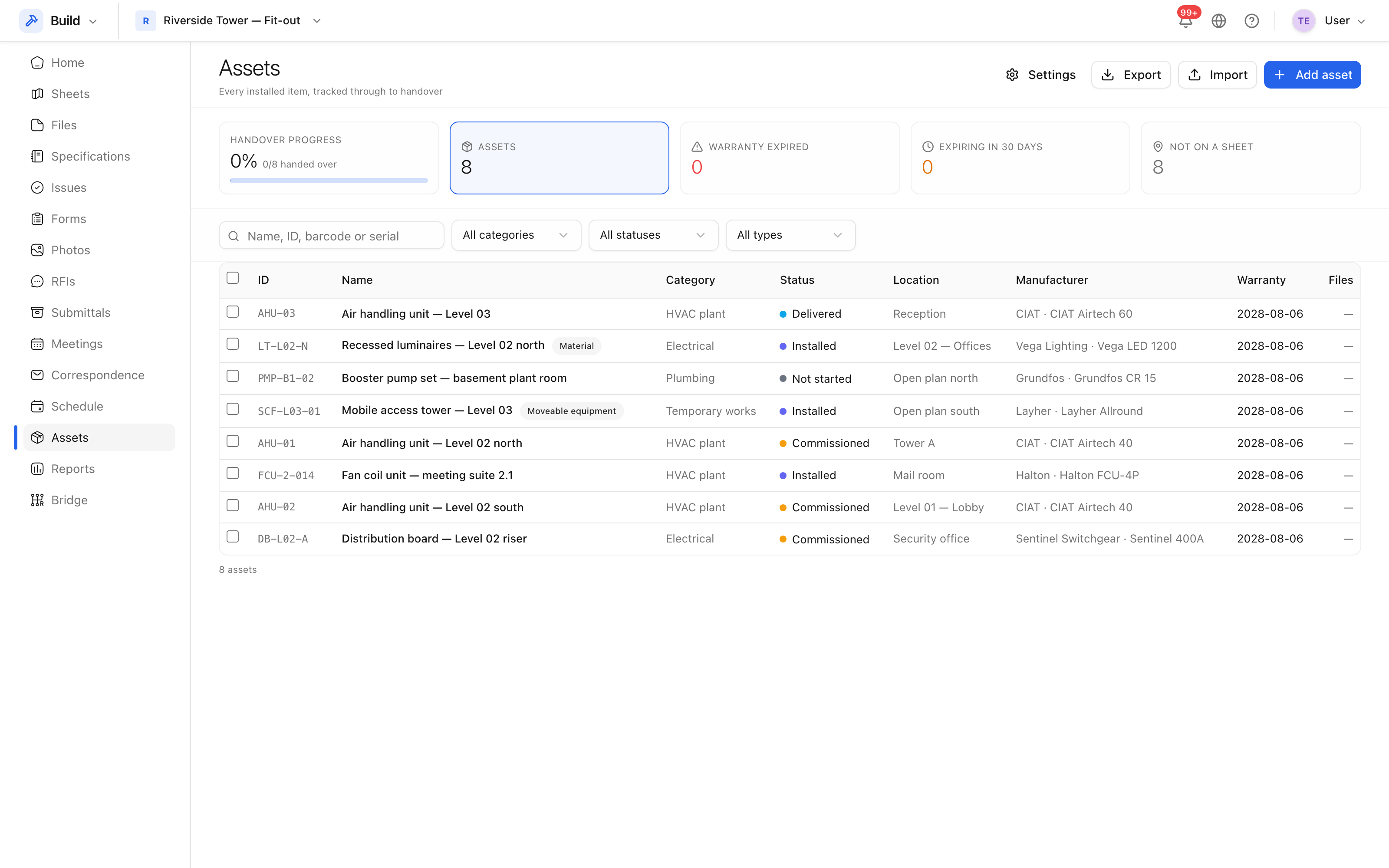Select the checkbox for AHU-03 row
Viewport: 1389px width, 868px height.
pyautogui.click(x=233, y=312)
